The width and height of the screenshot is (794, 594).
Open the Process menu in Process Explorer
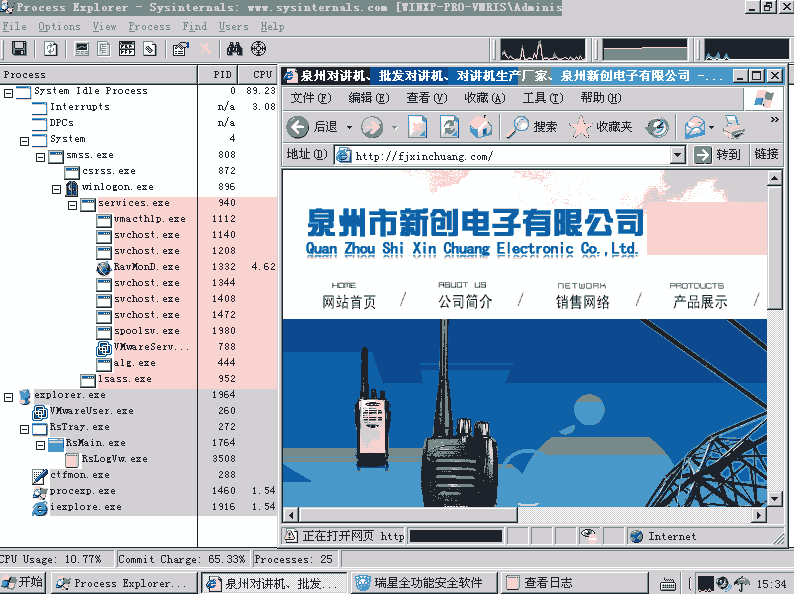coord(149,26)
